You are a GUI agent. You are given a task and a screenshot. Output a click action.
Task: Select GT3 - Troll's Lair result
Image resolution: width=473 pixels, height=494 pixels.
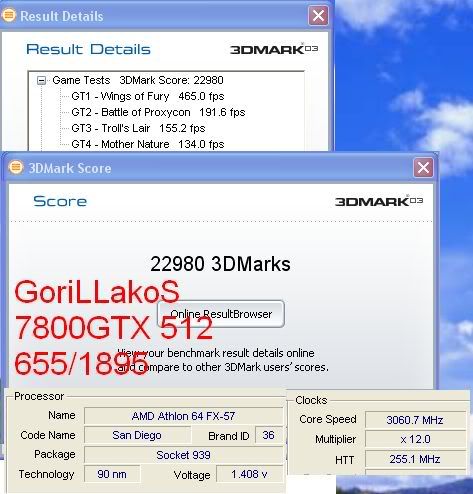[x=138, y=128]
